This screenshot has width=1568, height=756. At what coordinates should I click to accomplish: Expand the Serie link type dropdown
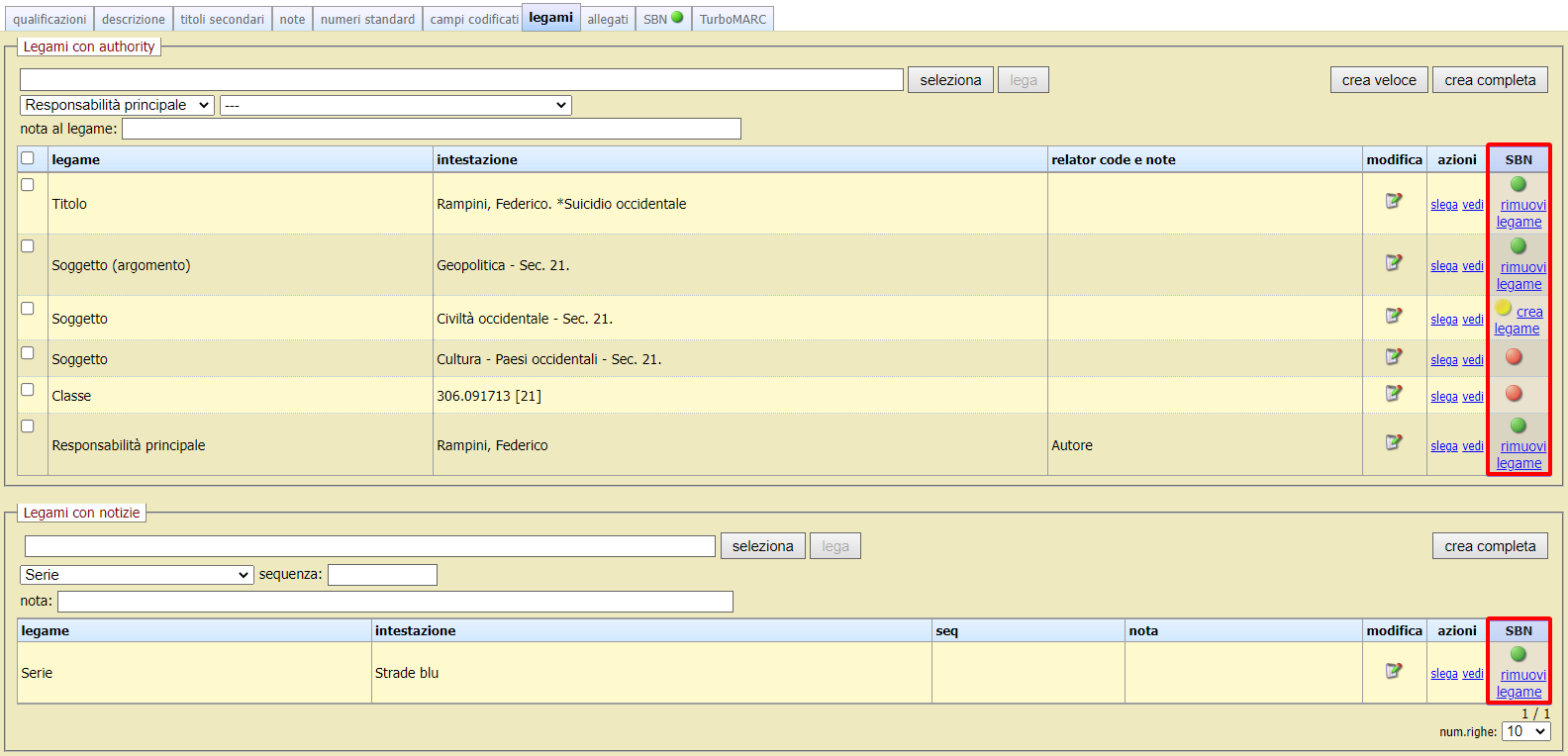137,575
